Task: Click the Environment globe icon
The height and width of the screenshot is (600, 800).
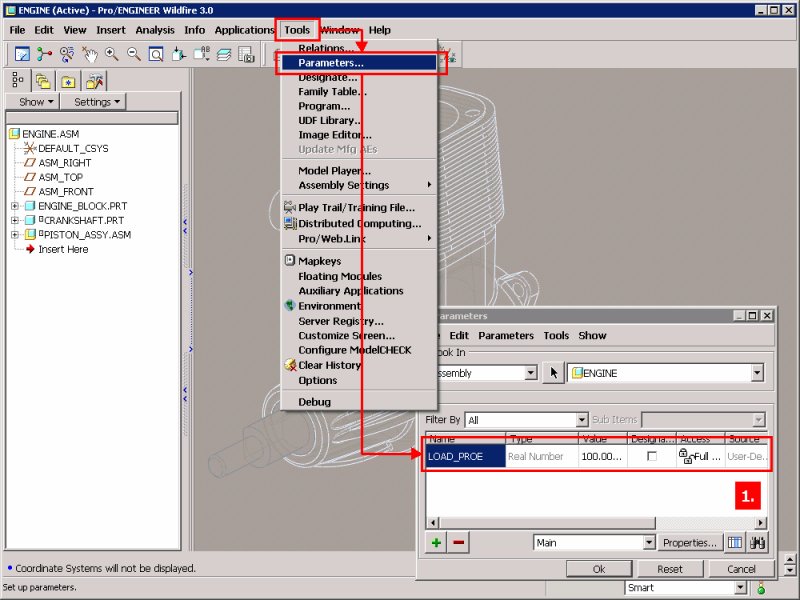Action: tap(290, 305)
